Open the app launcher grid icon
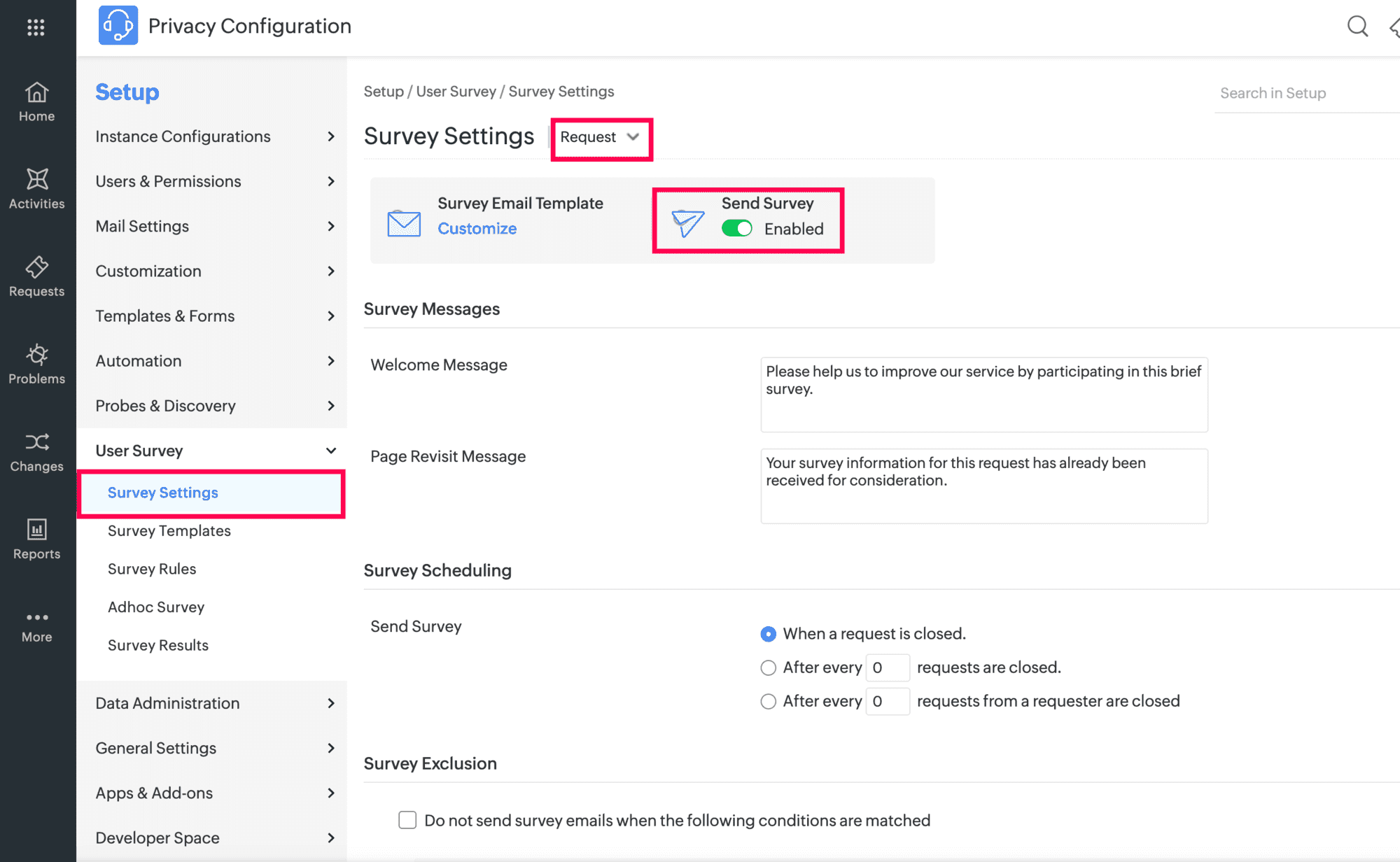The height and width of the screenshot is (862, 1400). [x=36, y=27]
